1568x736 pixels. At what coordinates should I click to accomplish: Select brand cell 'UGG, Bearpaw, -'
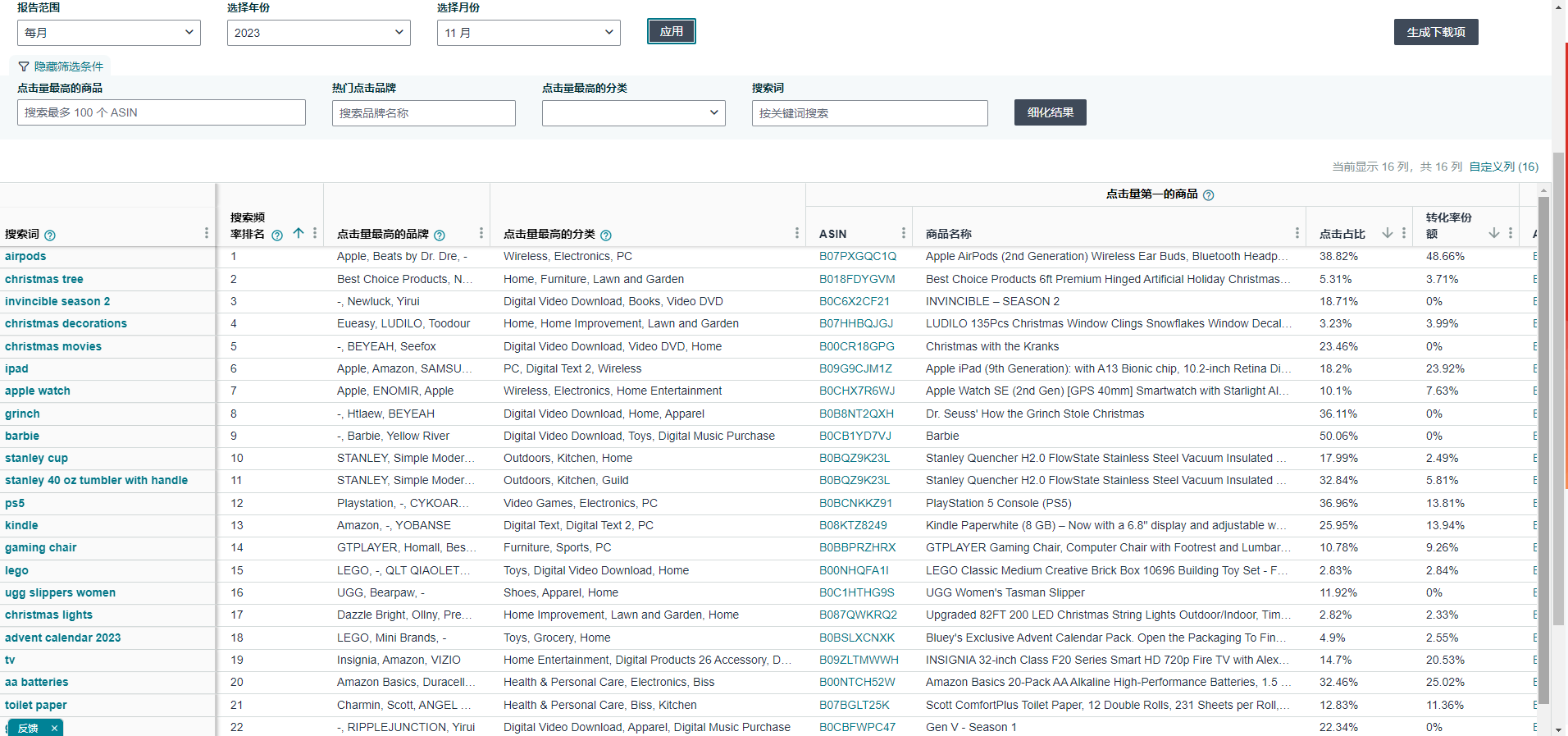point(381,592)
